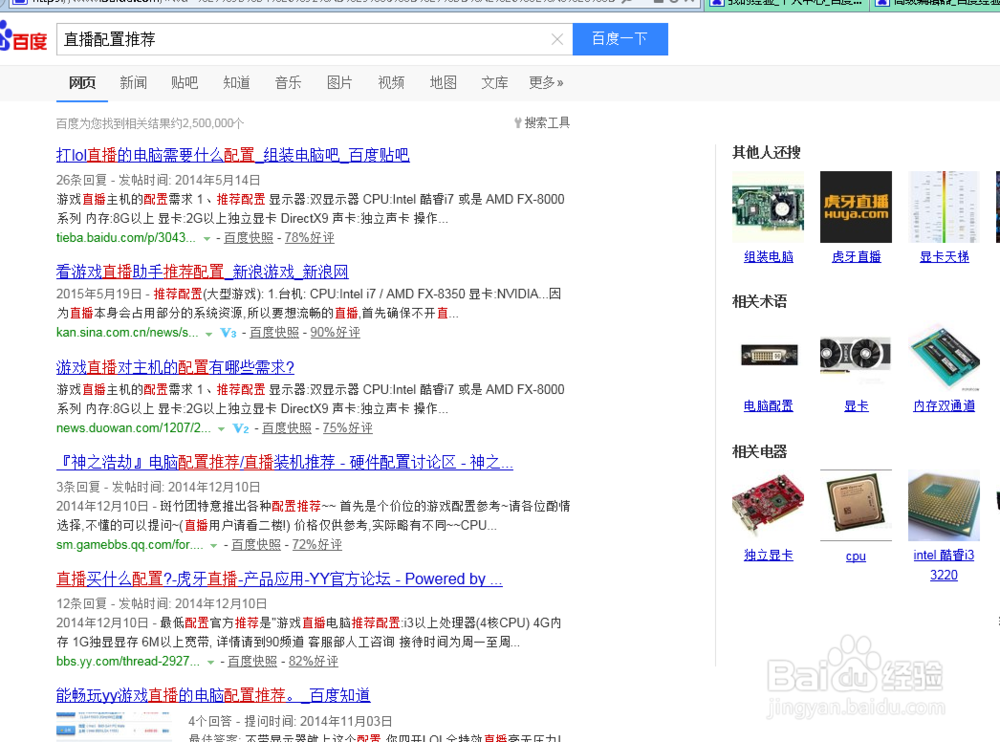
Task: Click the 电脑配置 DVI port thumbnail
Action: click(768, 355)
